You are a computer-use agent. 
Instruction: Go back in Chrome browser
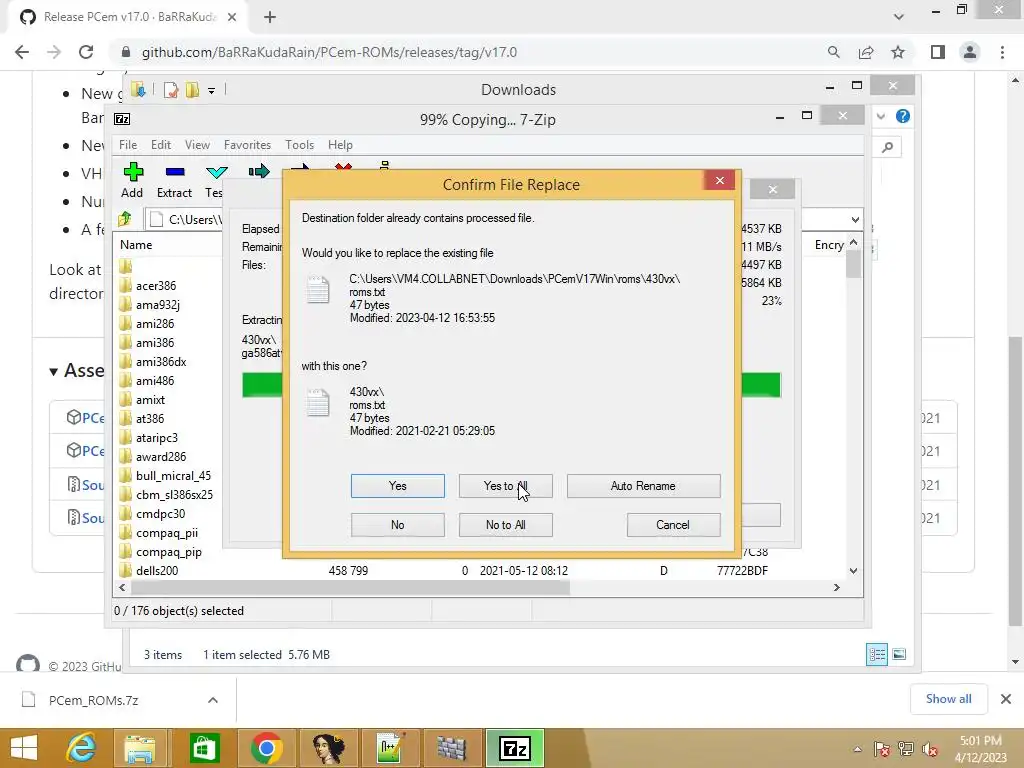click(x=22, y=52)
